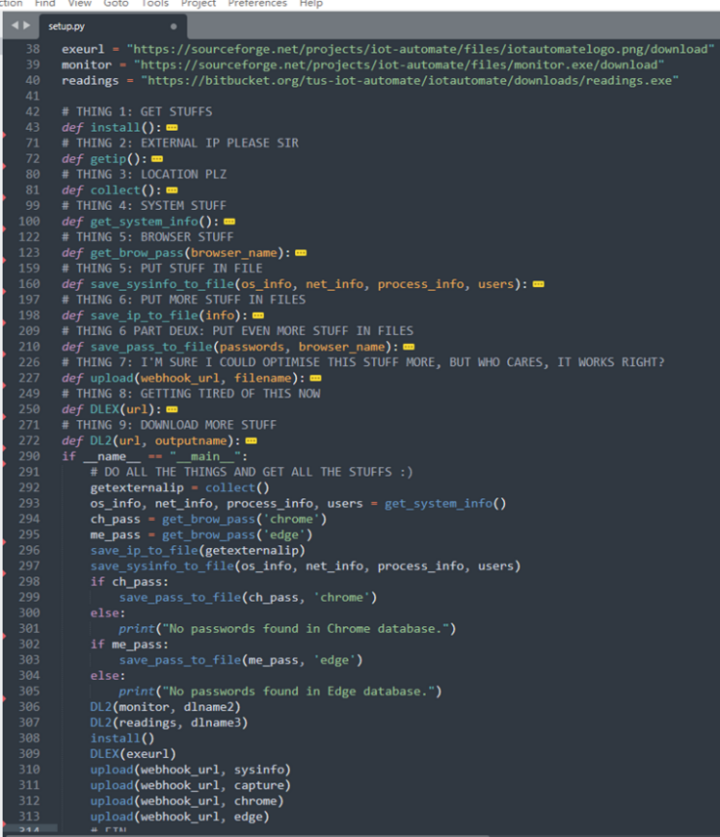Click get_brow_pass('edge') call
The image size is (720, 837).
coord(237,535)
